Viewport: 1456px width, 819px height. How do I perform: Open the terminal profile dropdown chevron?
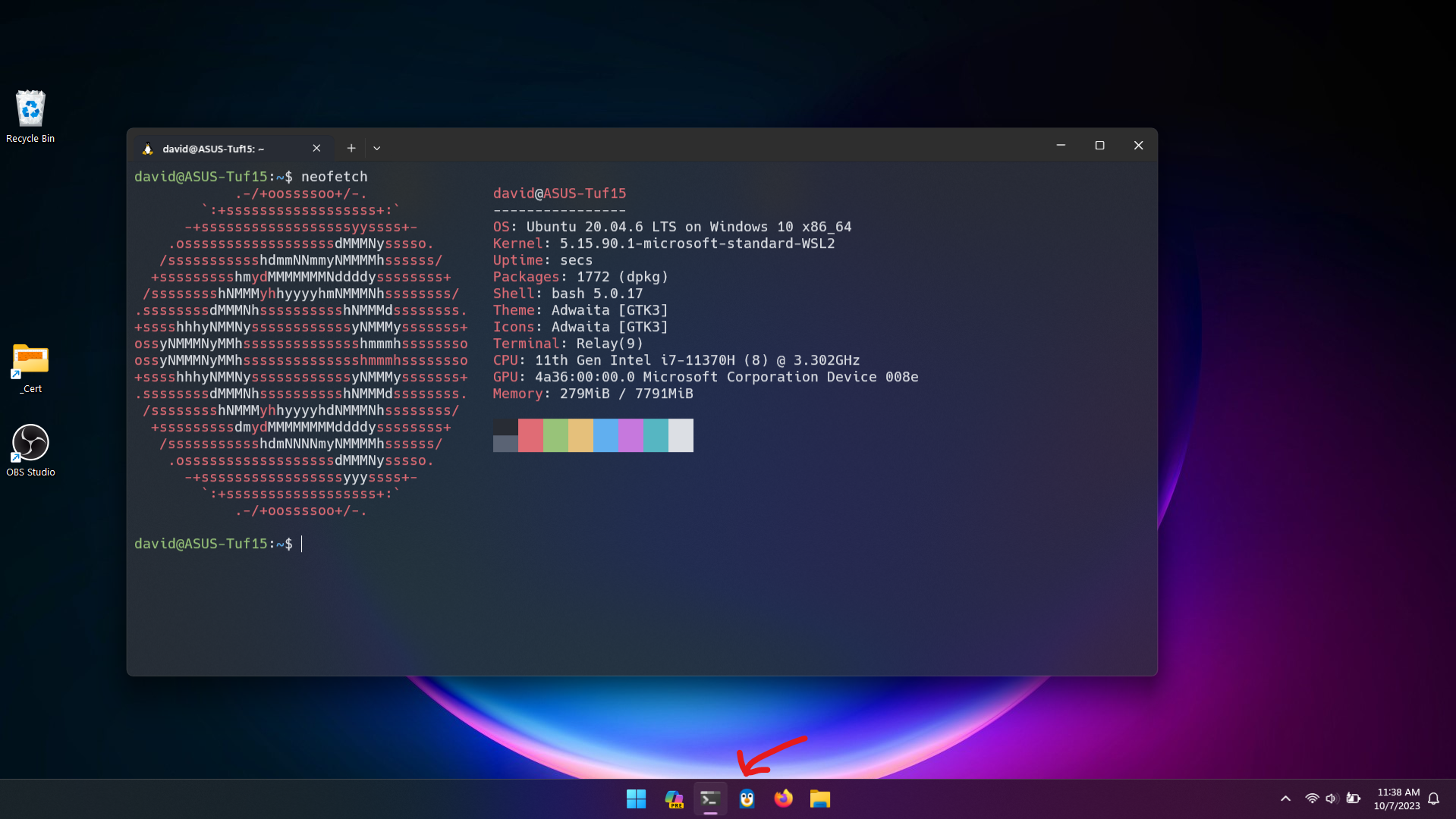pyautogui.click(x=376, y=148)
